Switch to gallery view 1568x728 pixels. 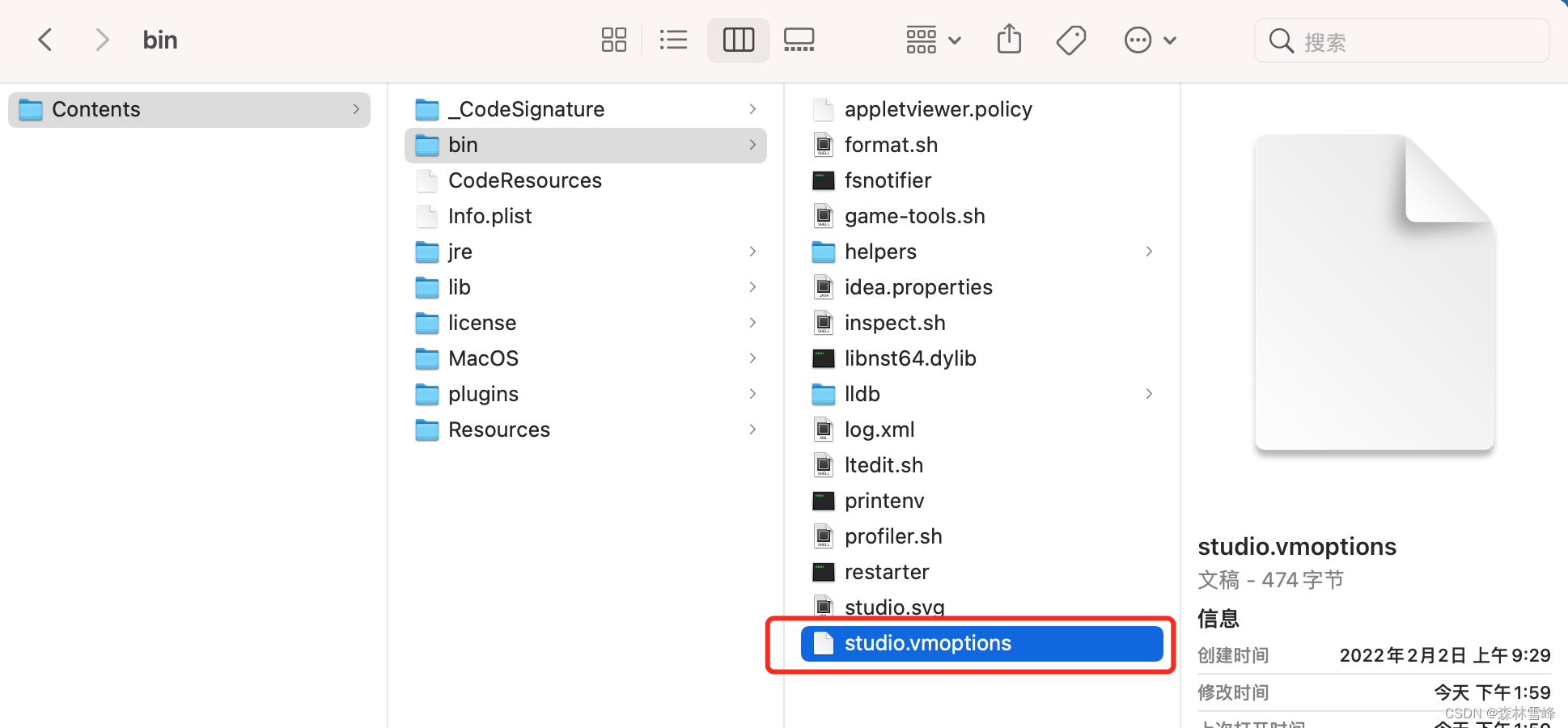(799, 39)
